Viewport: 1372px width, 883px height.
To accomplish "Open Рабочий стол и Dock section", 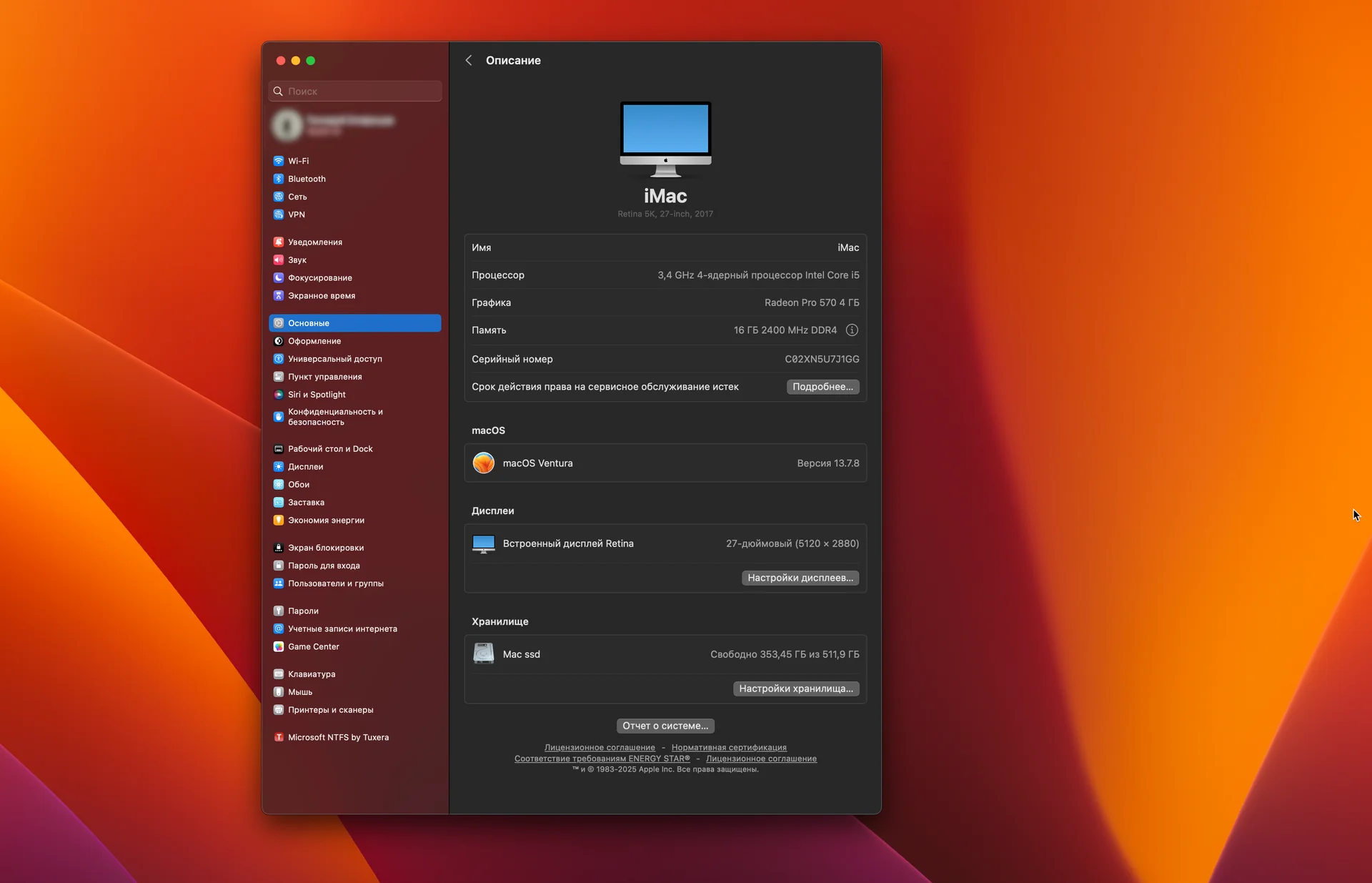I will pos(355,449).
